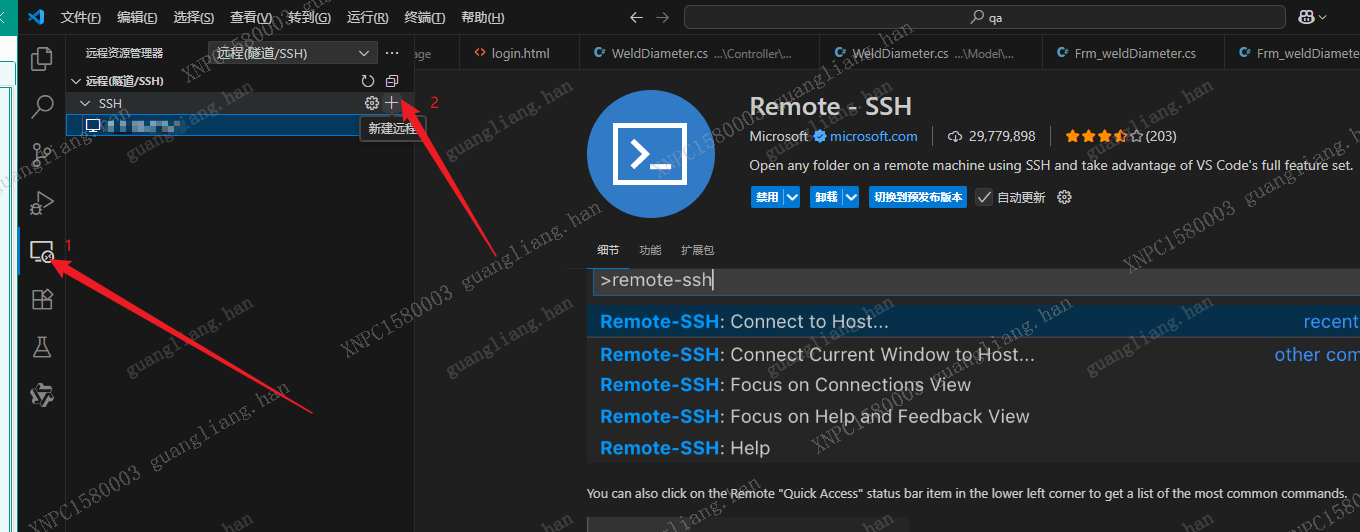1360x532 pixels.
Task: Navigate forward with the right arrow
Action: (x=662, y=17)
